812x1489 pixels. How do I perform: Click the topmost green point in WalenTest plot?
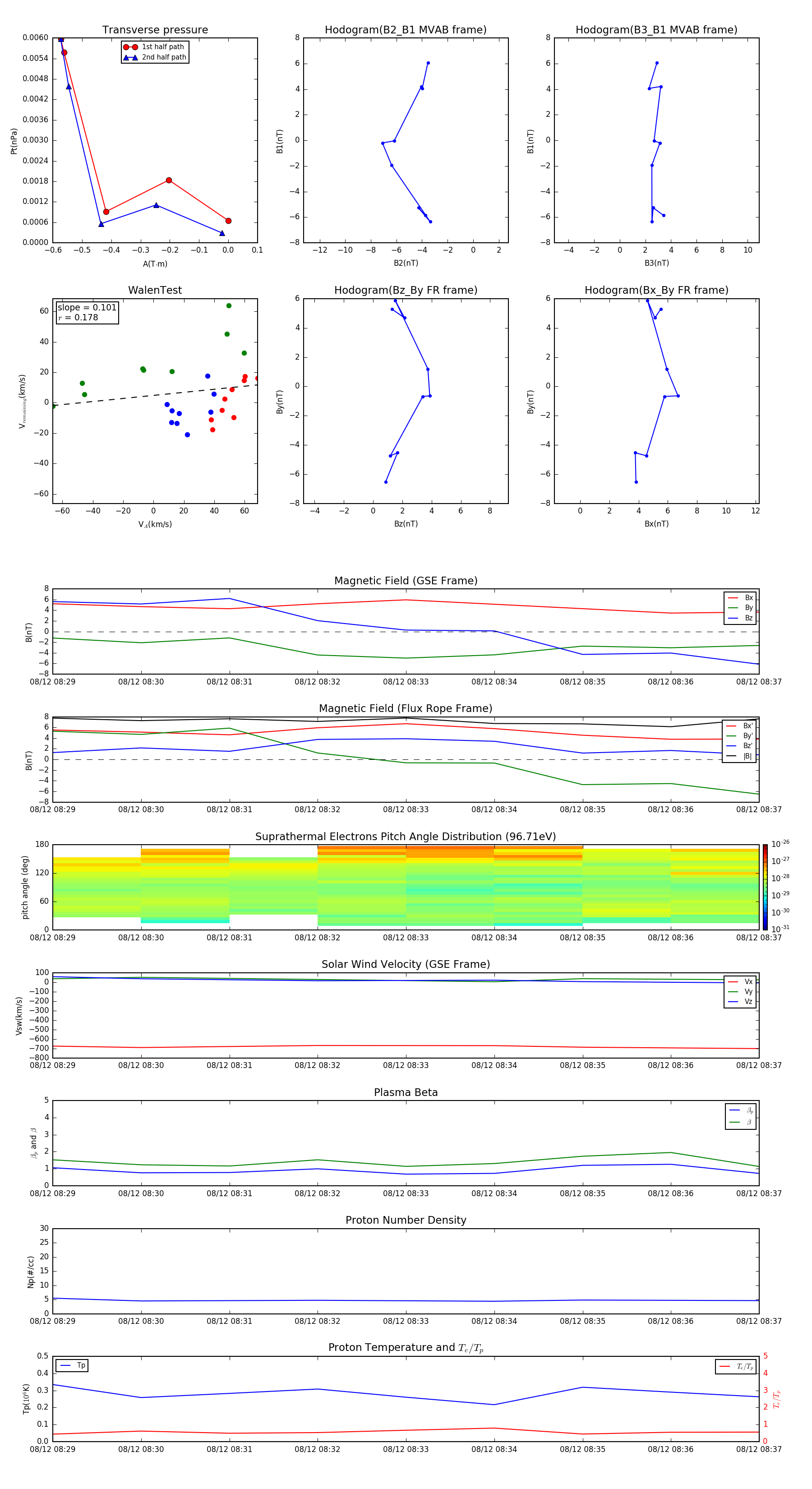(x=229, y=306)
